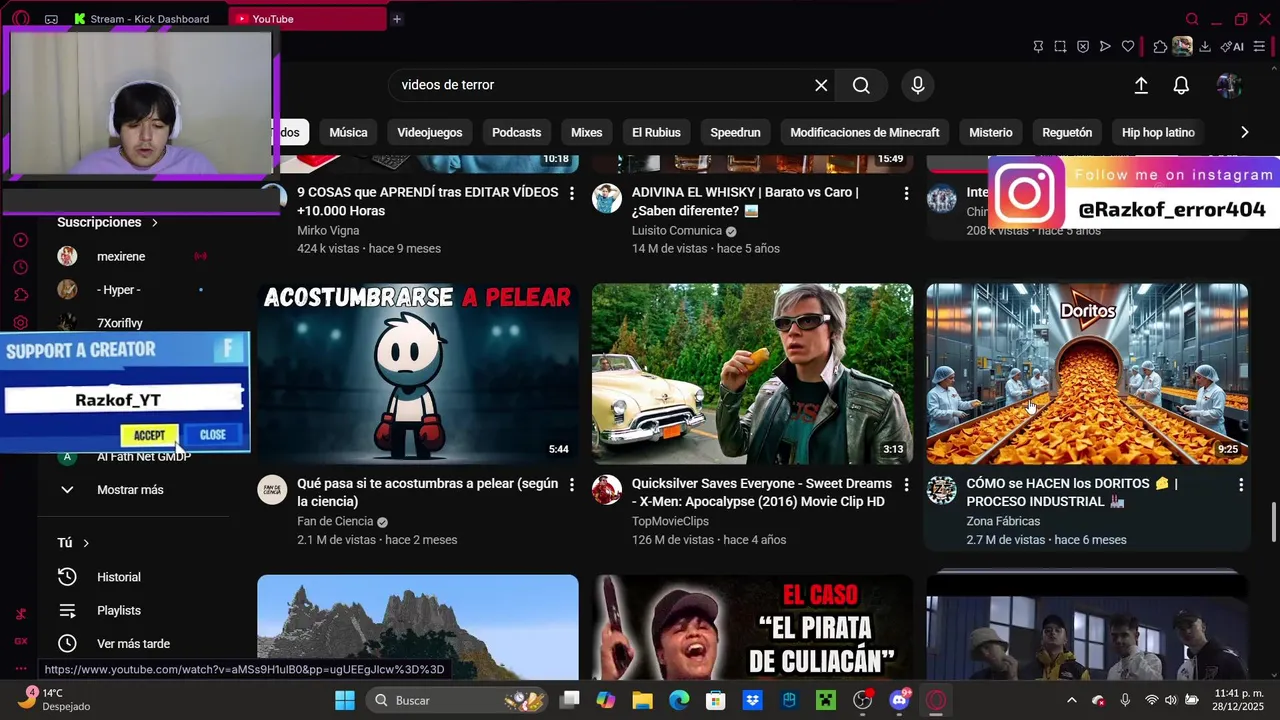This screenshot has width=1280, height=720.
Task: Start voice search with the microphone icon
Action: (x=918, y=85)
